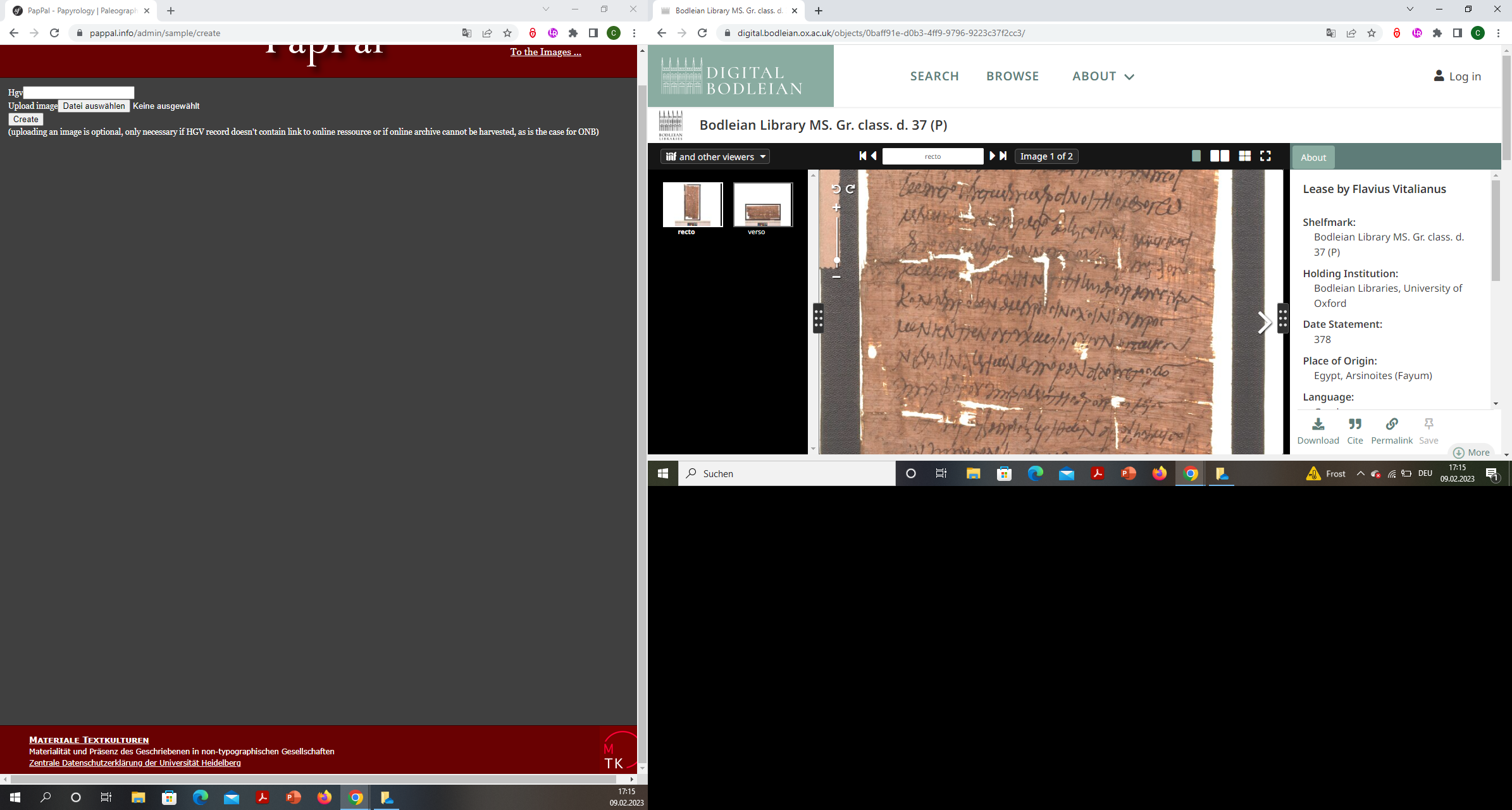Click Datei auswählen file upload button
The image size is (1512, 810).
click(94, 106)
